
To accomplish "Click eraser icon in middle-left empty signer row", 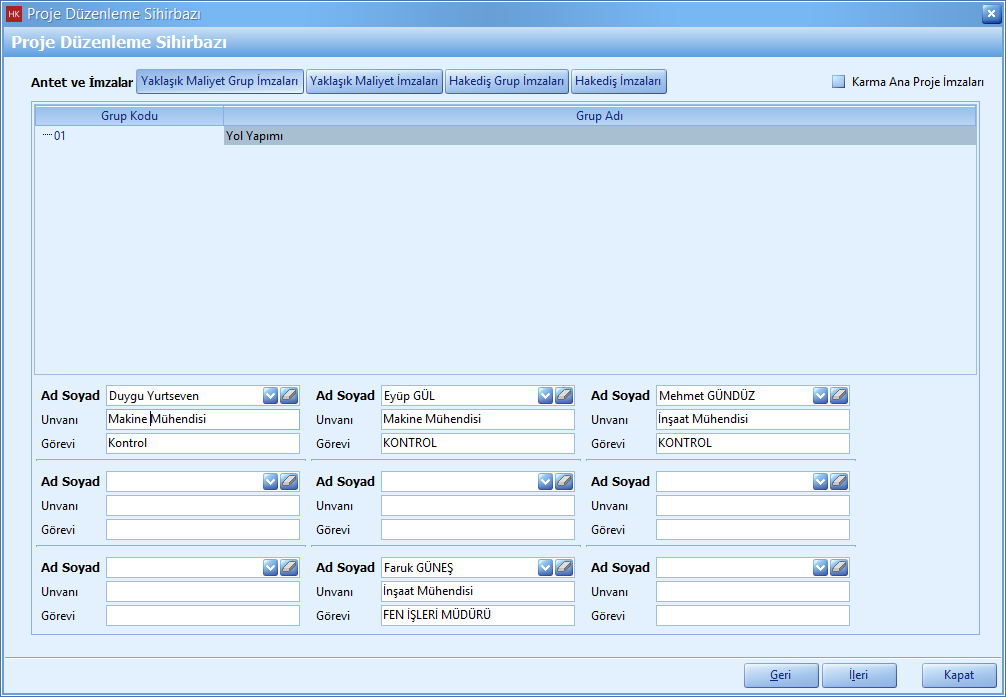I will 289,481.
